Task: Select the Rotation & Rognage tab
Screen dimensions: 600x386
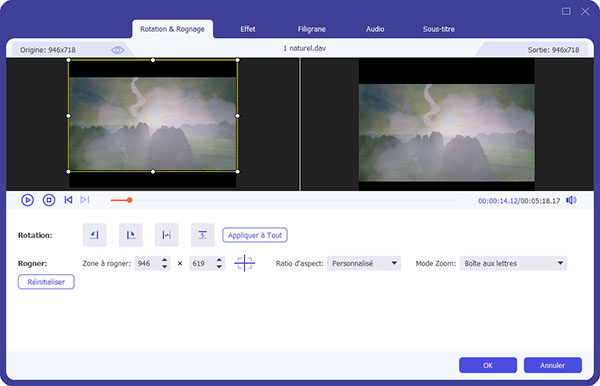Action: point(172,29)
